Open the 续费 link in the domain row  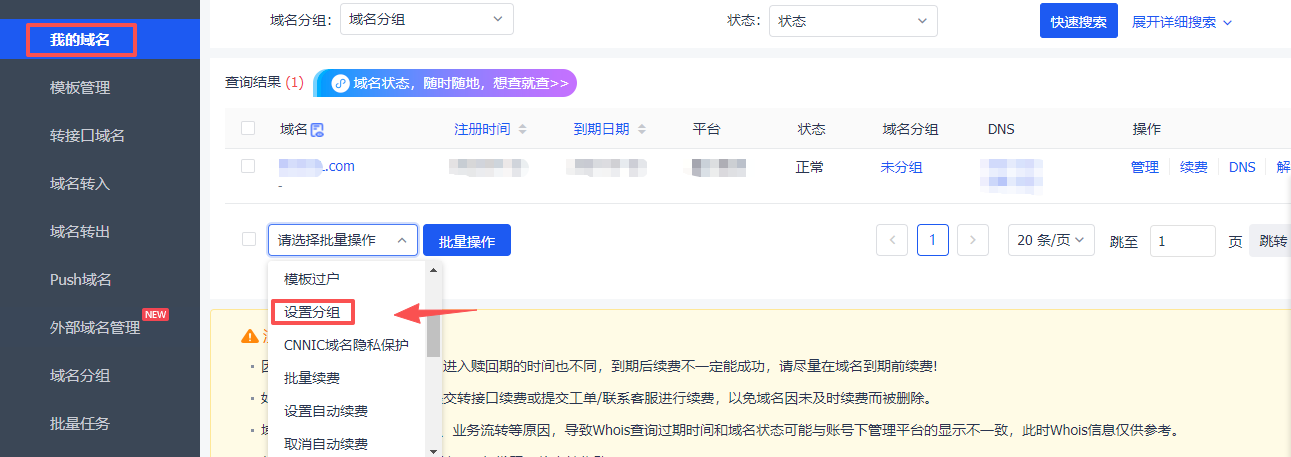[1194, 167]
